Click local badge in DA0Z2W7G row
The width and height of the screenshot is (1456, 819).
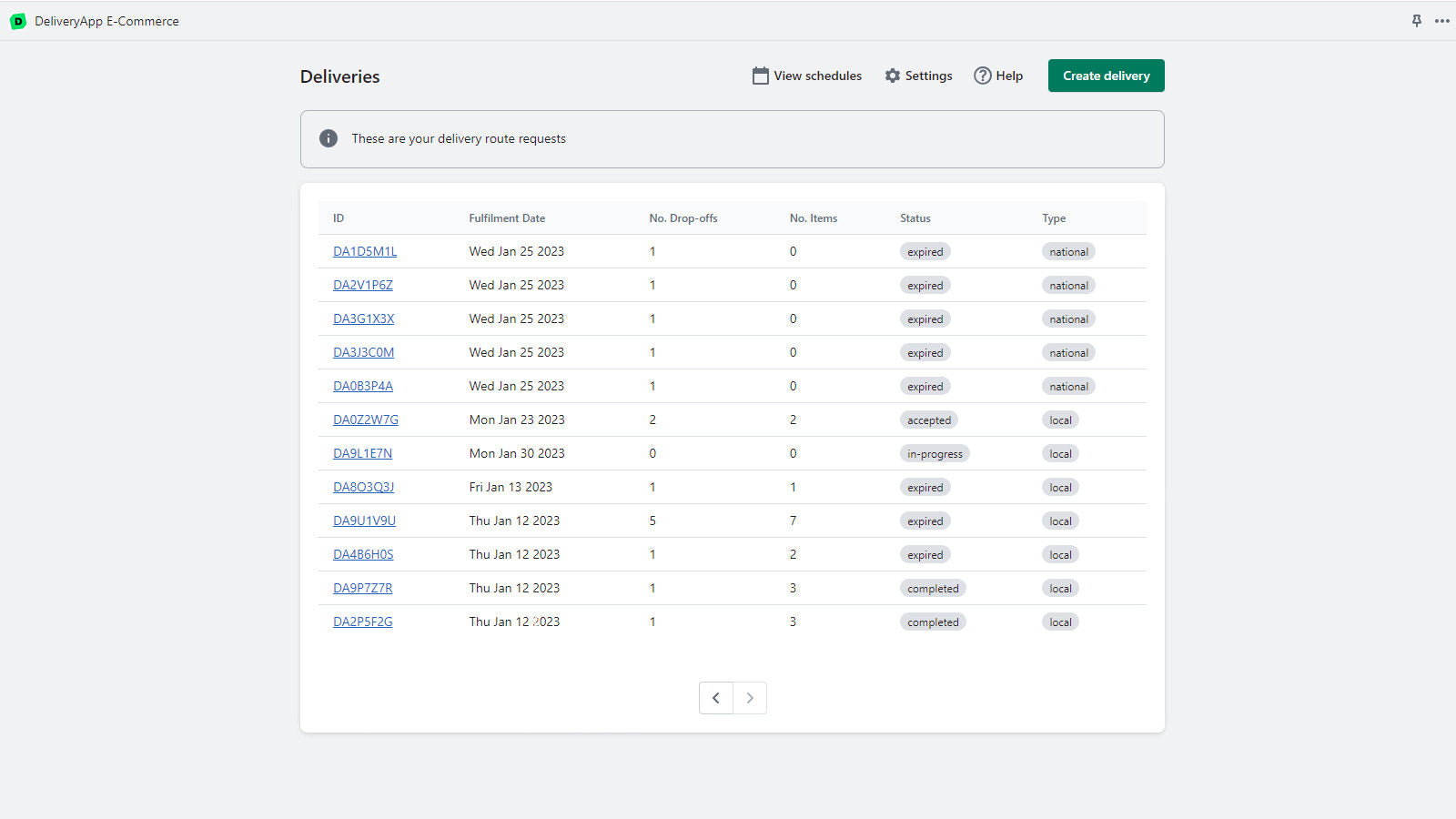(1060, 420)
